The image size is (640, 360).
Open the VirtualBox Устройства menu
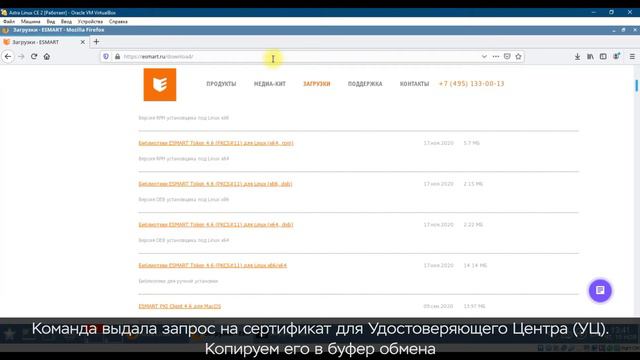pyautogui.click(x=90, y=22)
